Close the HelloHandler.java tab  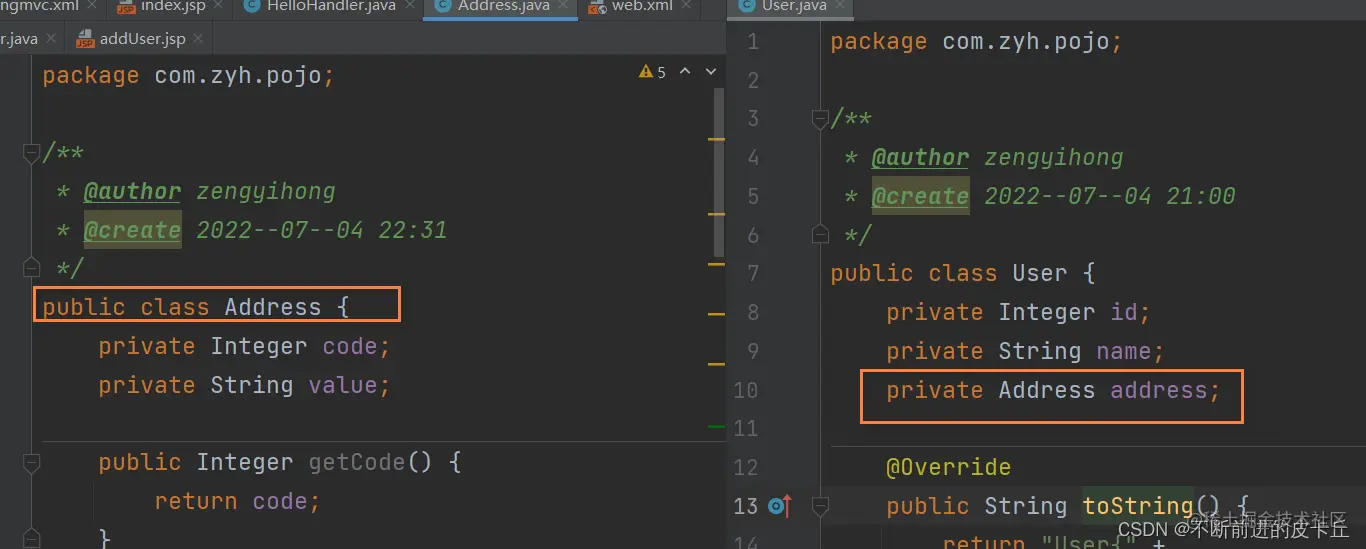click(x=410, y=6)
